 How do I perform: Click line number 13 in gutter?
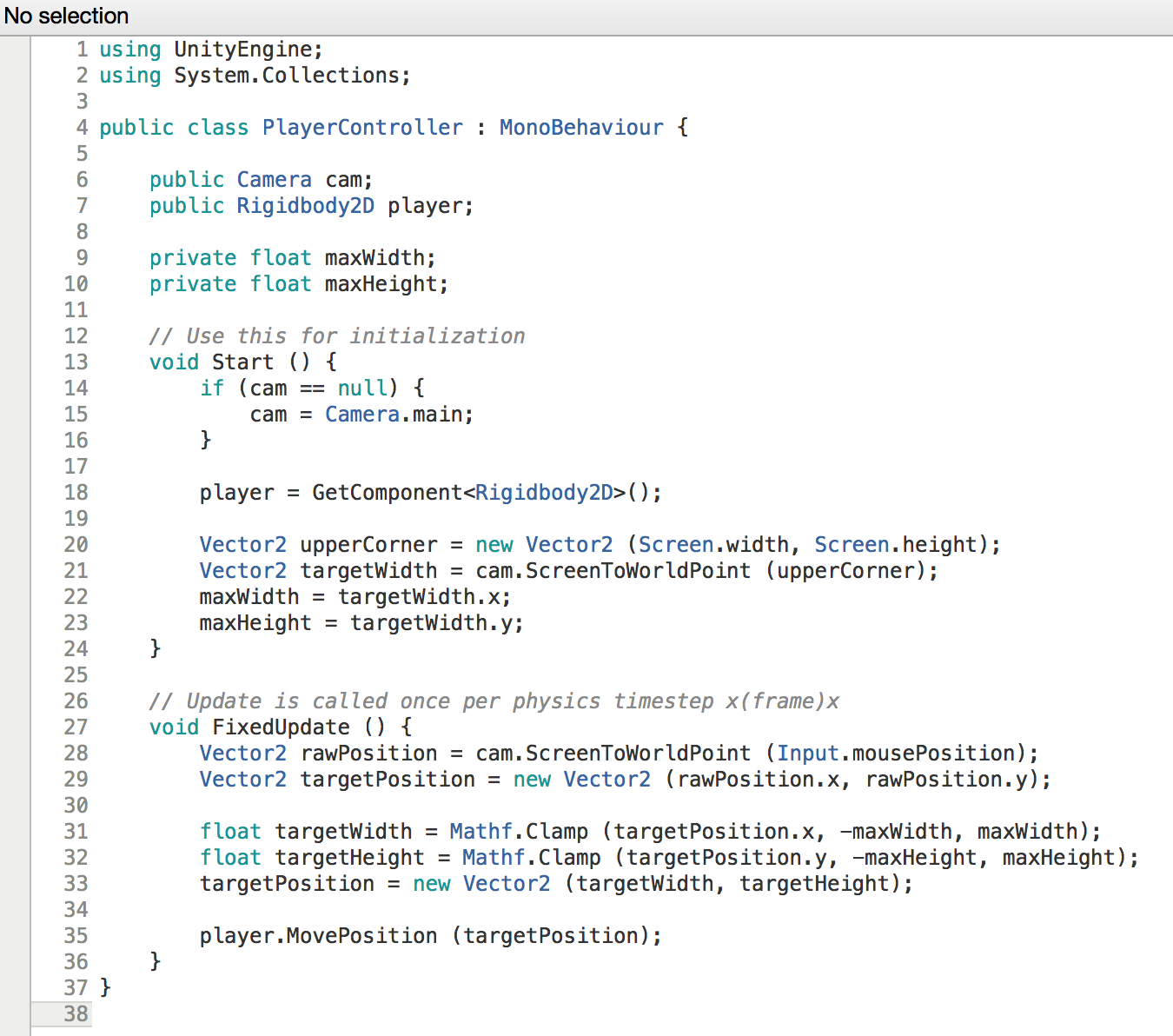tap(76, 362)
